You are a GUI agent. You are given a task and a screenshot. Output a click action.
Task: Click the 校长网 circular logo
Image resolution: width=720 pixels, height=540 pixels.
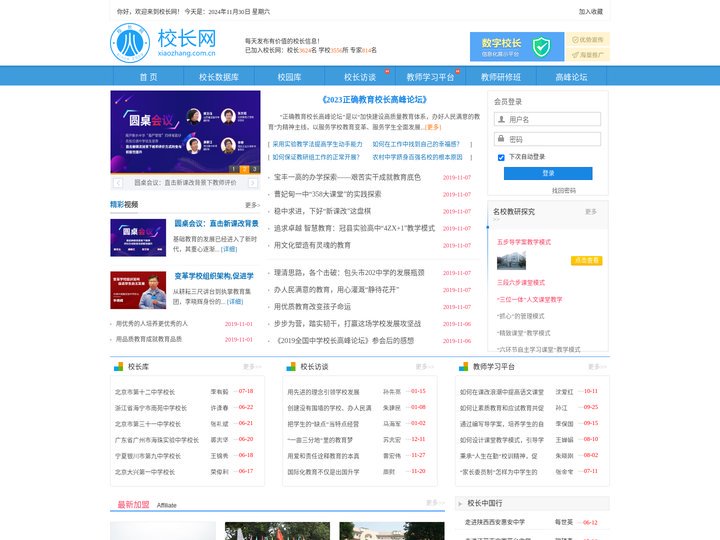(130, 43)
